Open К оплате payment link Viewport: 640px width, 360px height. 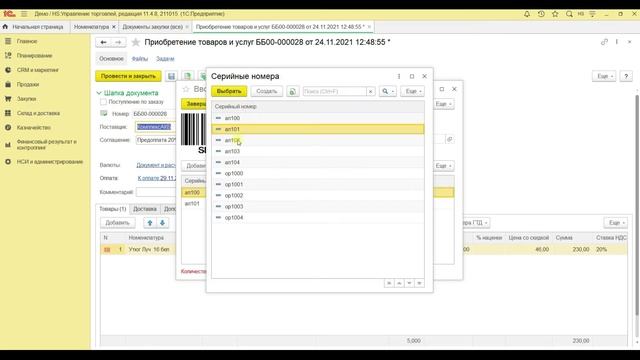[x=157, y=178]
